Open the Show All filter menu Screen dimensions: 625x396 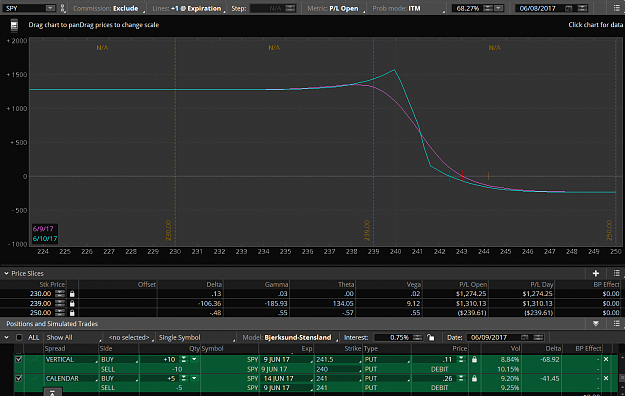pyautogui.click(x=72, y=337)
